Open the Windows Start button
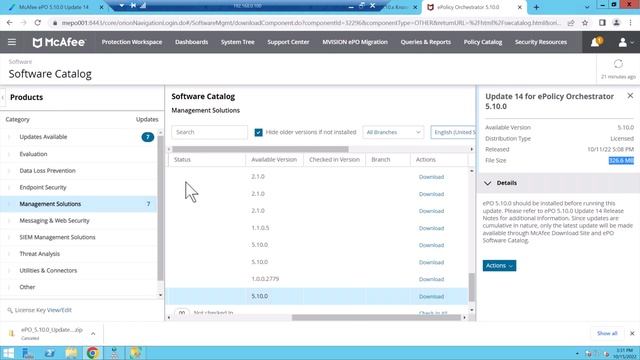Image resolution: width=640 pixels, height=360 pixels. tap(8, 353)
